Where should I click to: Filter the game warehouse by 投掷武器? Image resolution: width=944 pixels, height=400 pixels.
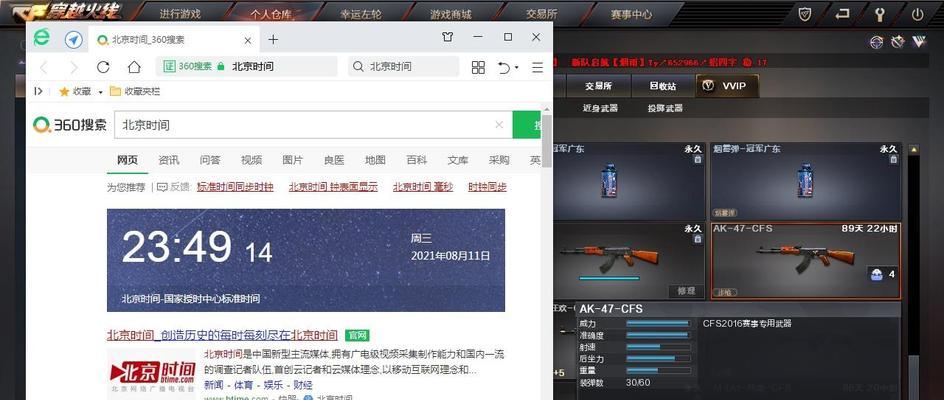tap(665, 108)
